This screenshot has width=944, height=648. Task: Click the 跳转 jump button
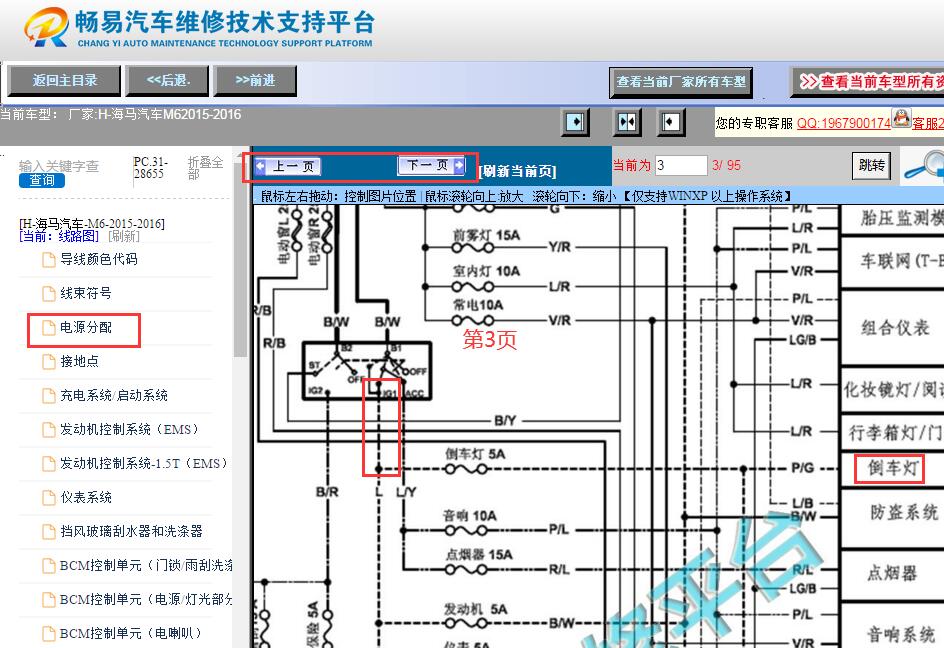pos(871,165)
